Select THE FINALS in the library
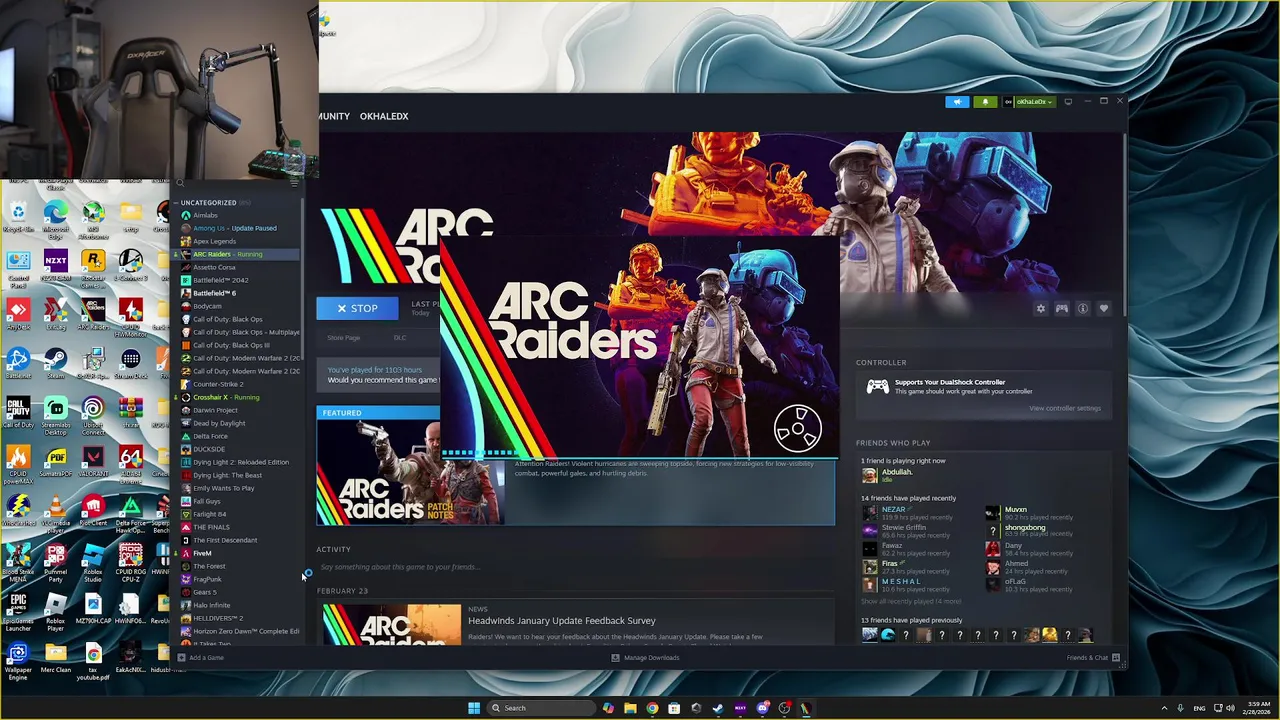 pos(204,527)
